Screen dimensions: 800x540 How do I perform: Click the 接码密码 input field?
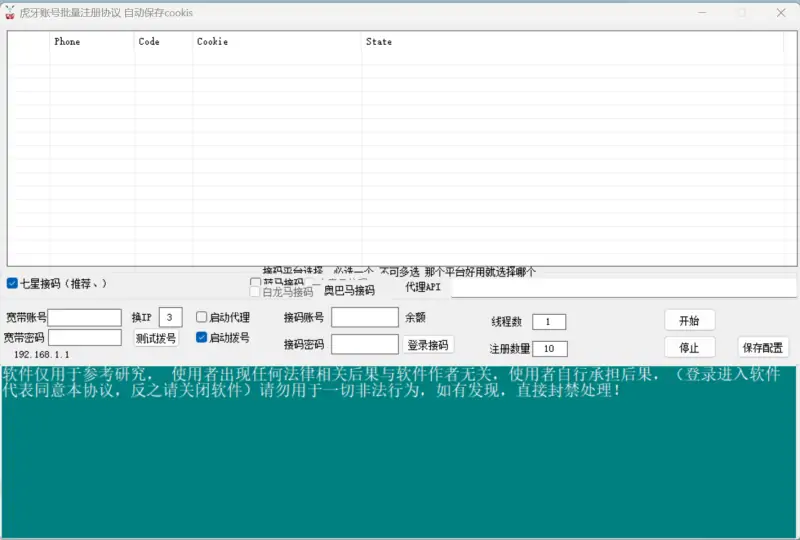pos(365,344)
